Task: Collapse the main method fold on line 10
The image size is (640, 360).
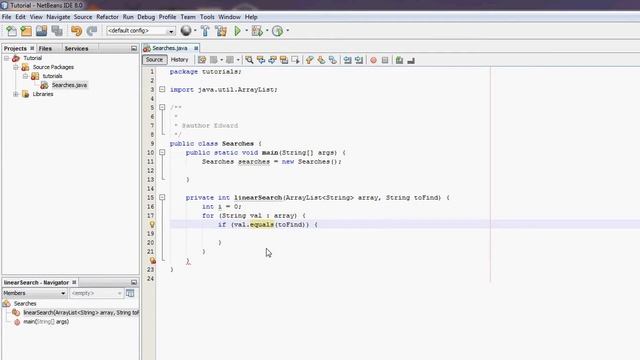Action: point(162,152)
